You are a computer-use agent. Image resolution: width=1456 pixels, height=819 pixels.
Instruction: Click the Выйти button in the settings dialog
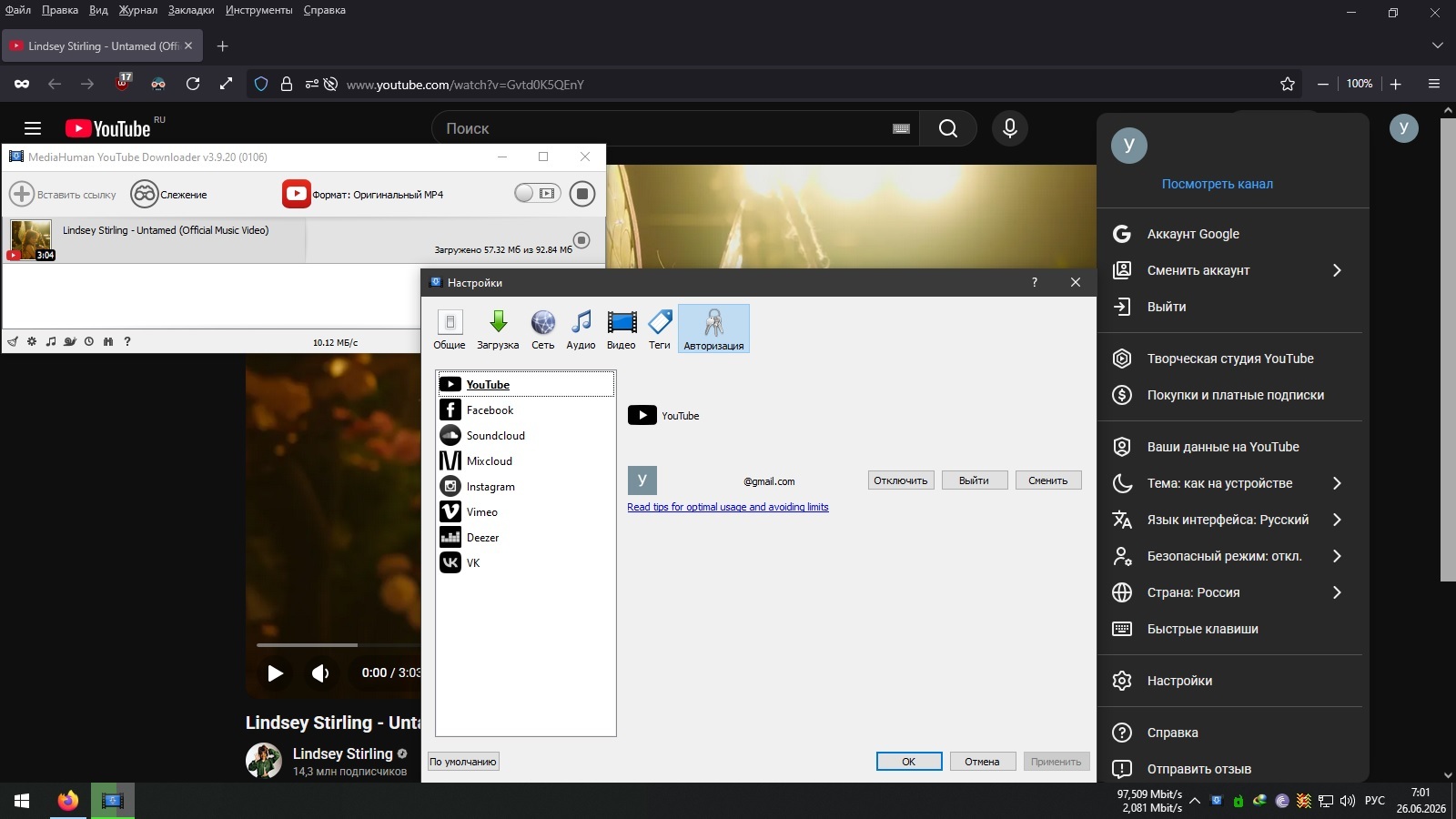point(974,480)
